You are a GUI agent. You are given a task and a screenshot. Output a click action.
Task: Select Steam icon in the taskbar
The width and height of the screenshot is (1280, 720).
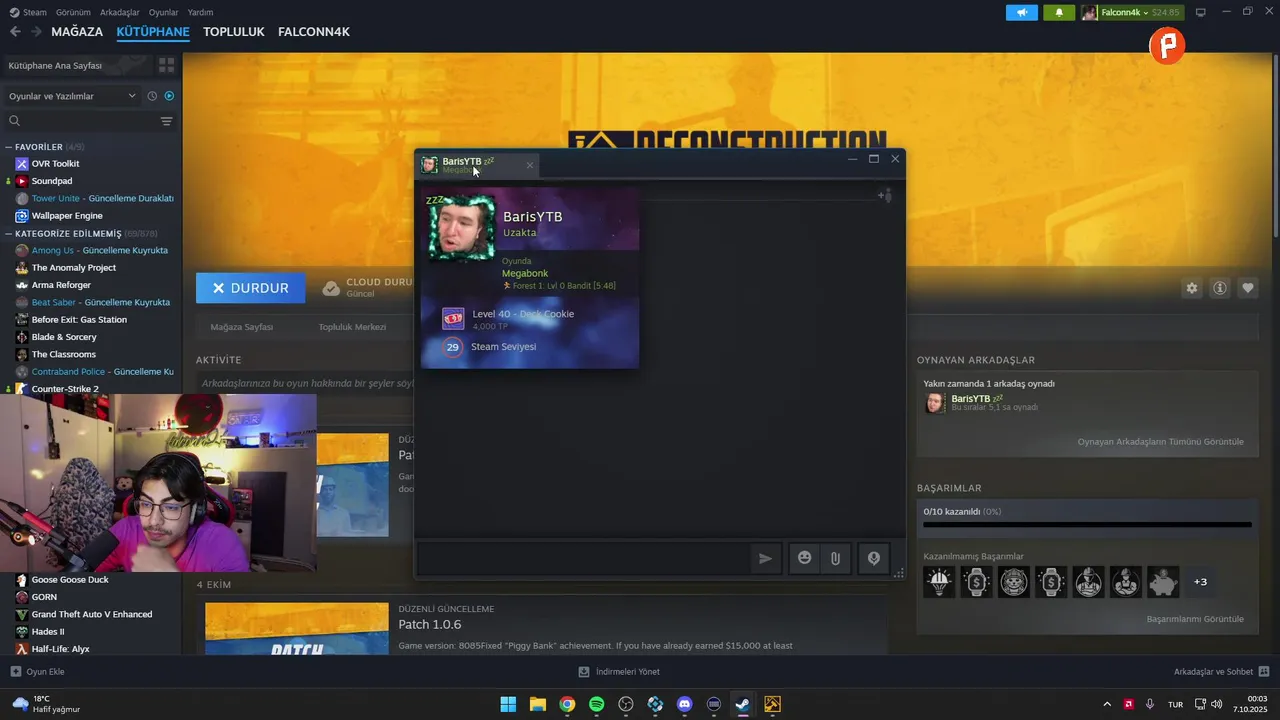click(x=743, y=704)
